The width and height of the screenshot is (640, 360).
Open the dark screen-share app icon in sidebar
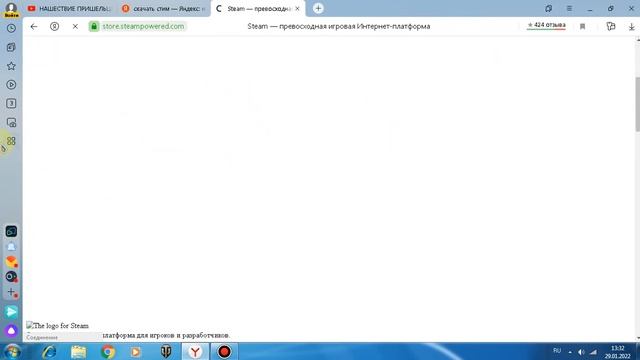point(11,231)
